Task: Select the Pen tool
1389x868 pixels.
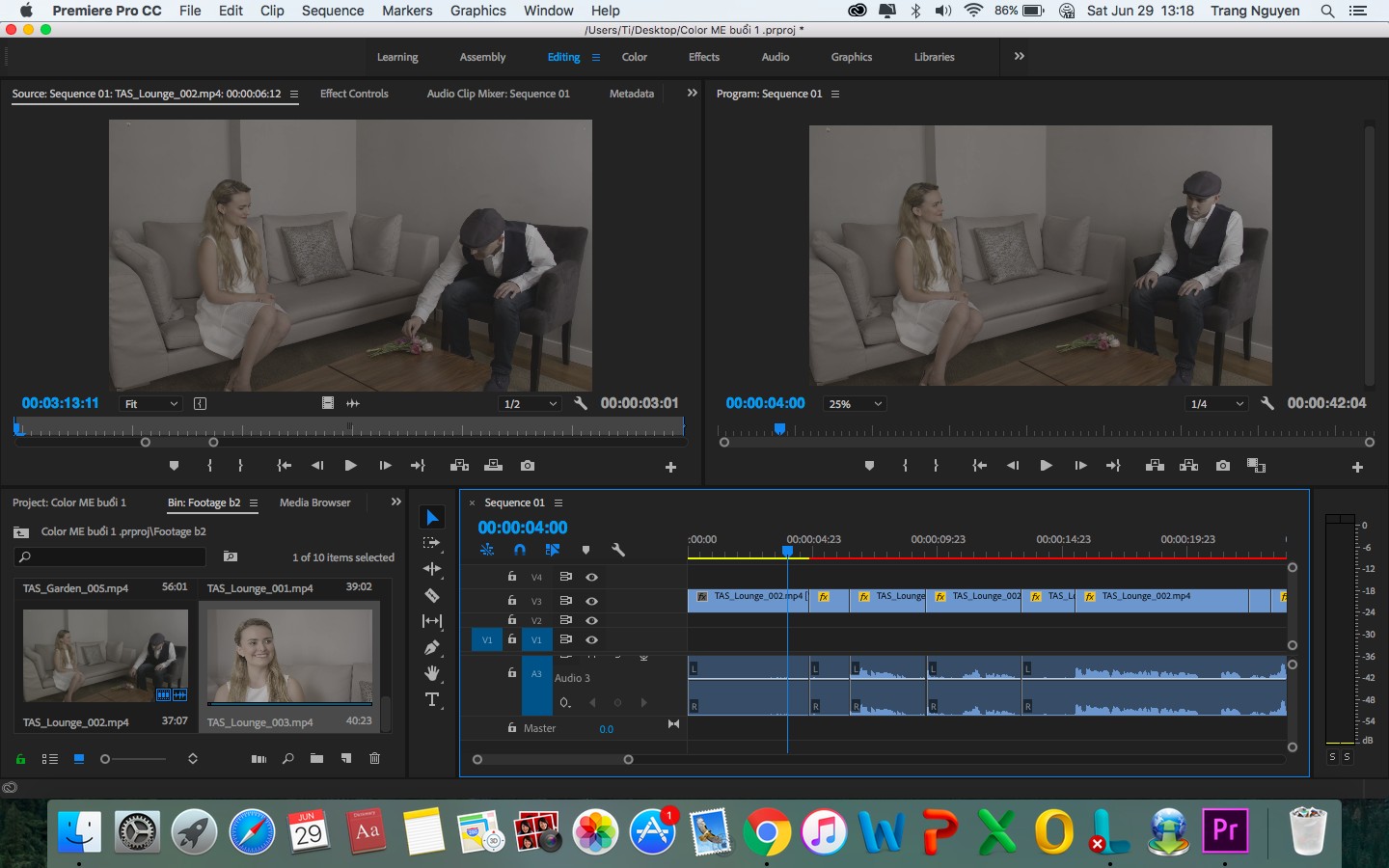Action: 432,647
